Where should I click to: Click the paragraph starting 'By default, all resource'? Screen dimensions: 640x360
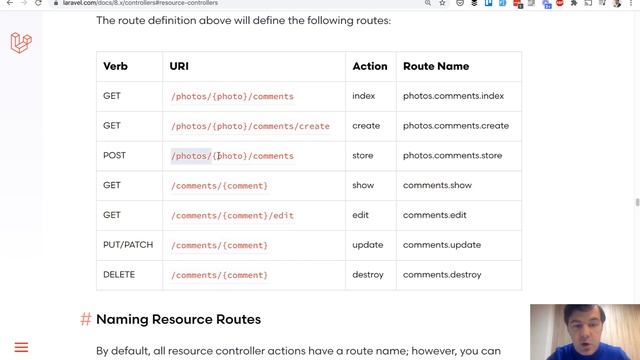298,351
